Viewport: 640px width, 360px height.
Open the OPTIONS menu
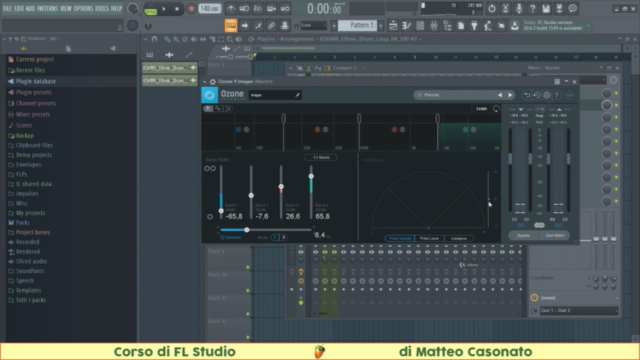[x=83, y=9]
